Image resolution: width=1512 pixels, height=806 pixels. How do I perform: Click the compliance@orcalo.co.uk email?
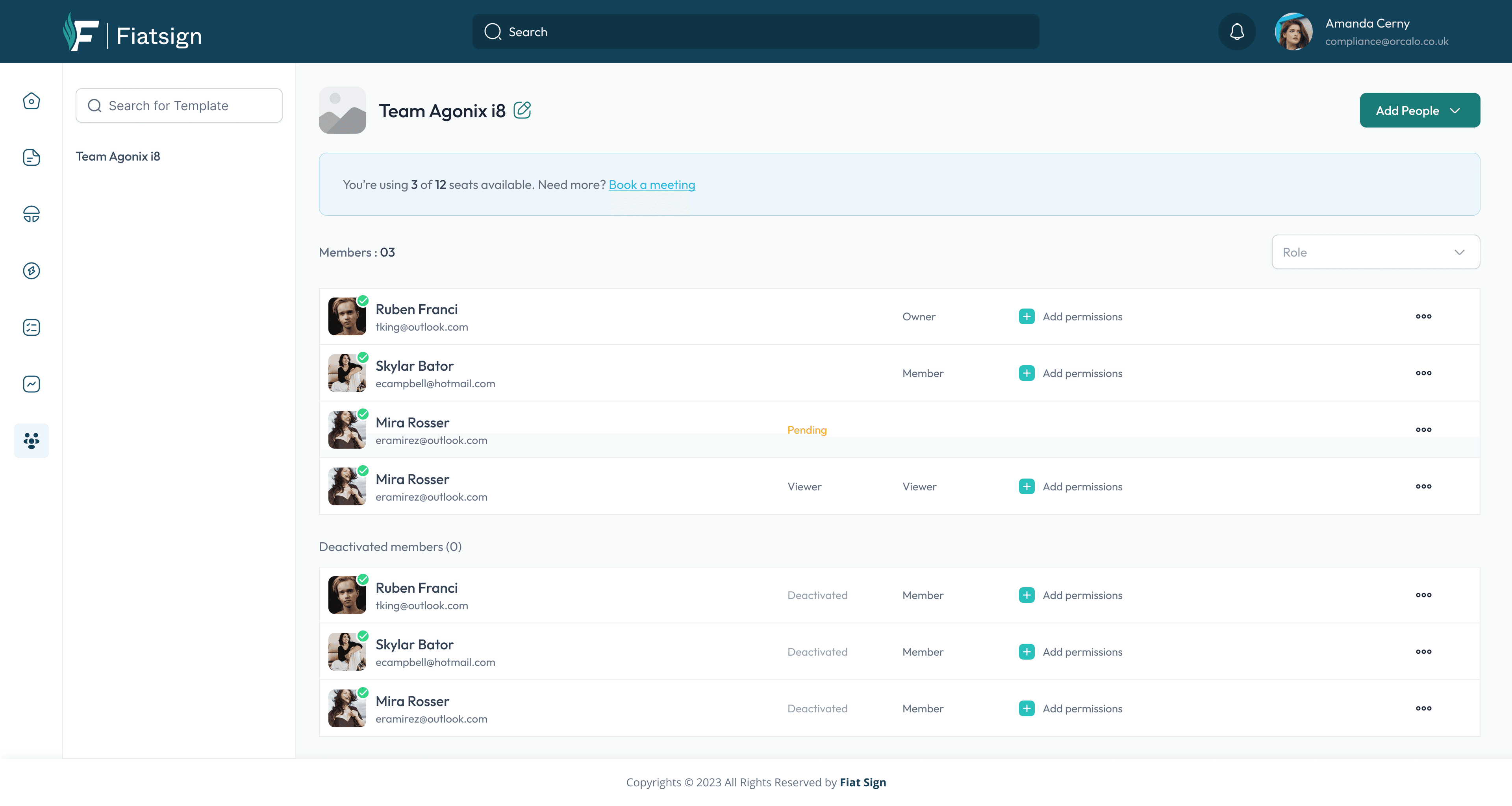coord(1386,41)
